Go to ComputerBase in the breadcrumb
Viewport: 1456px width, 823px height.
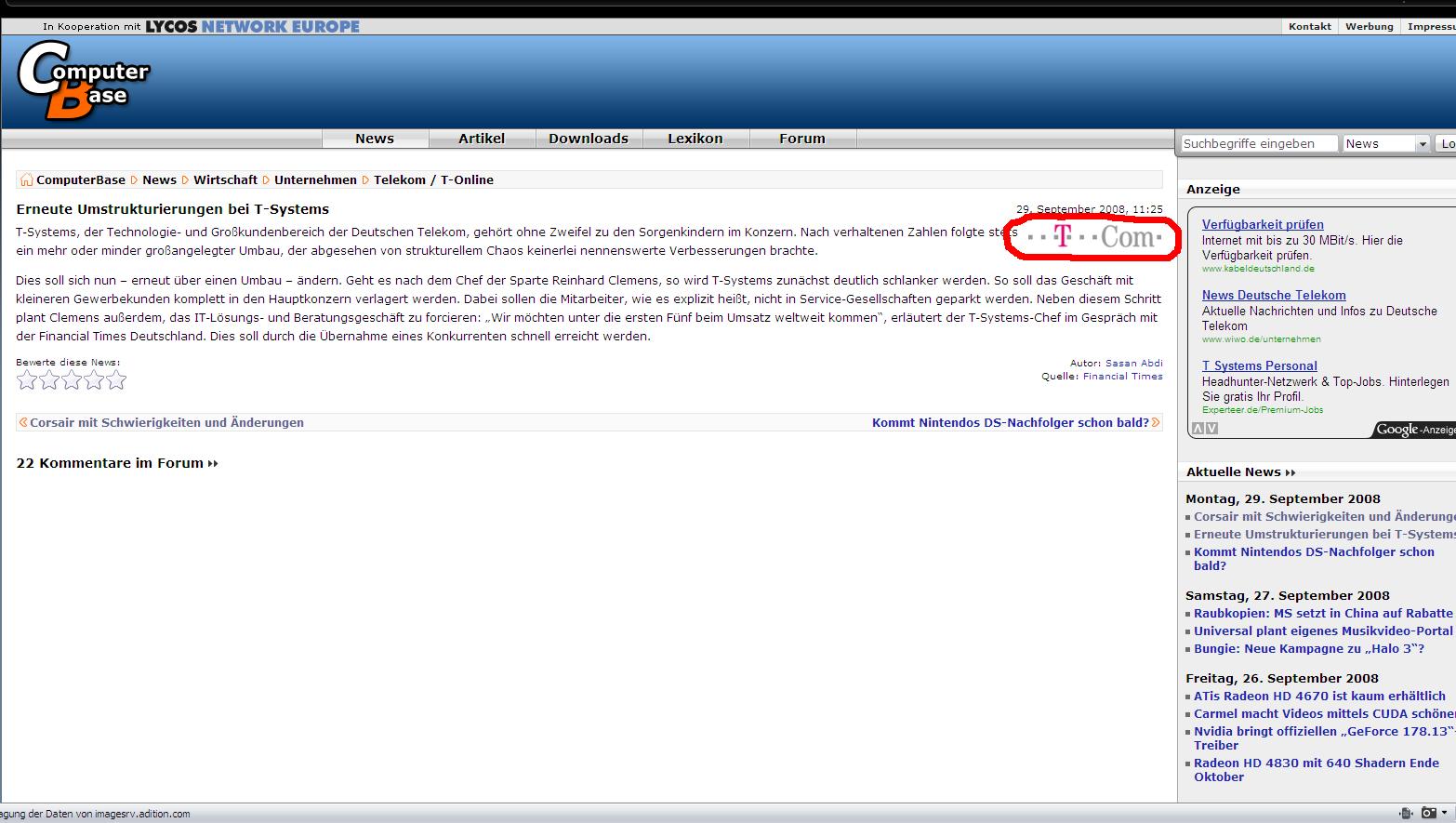81,180
